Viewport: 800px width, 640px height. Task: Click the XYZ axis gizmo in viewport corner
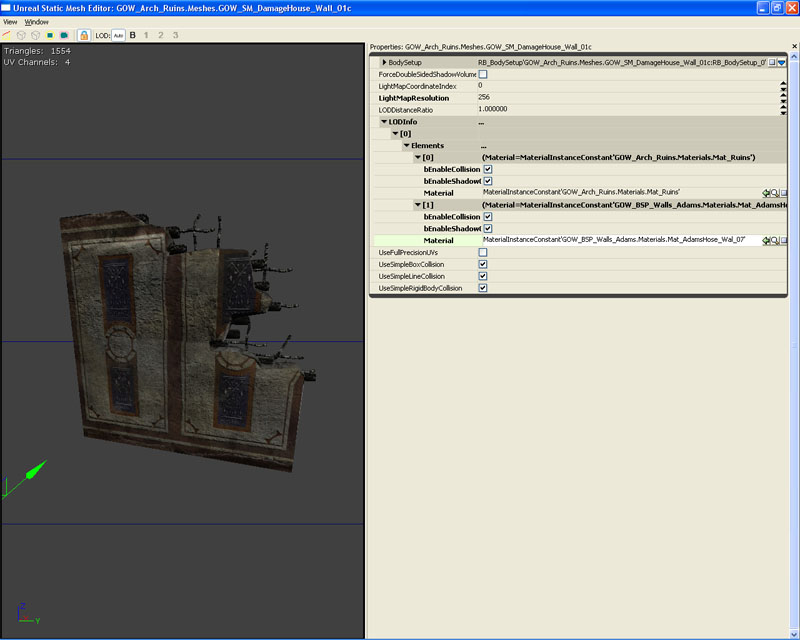(28, 613)
